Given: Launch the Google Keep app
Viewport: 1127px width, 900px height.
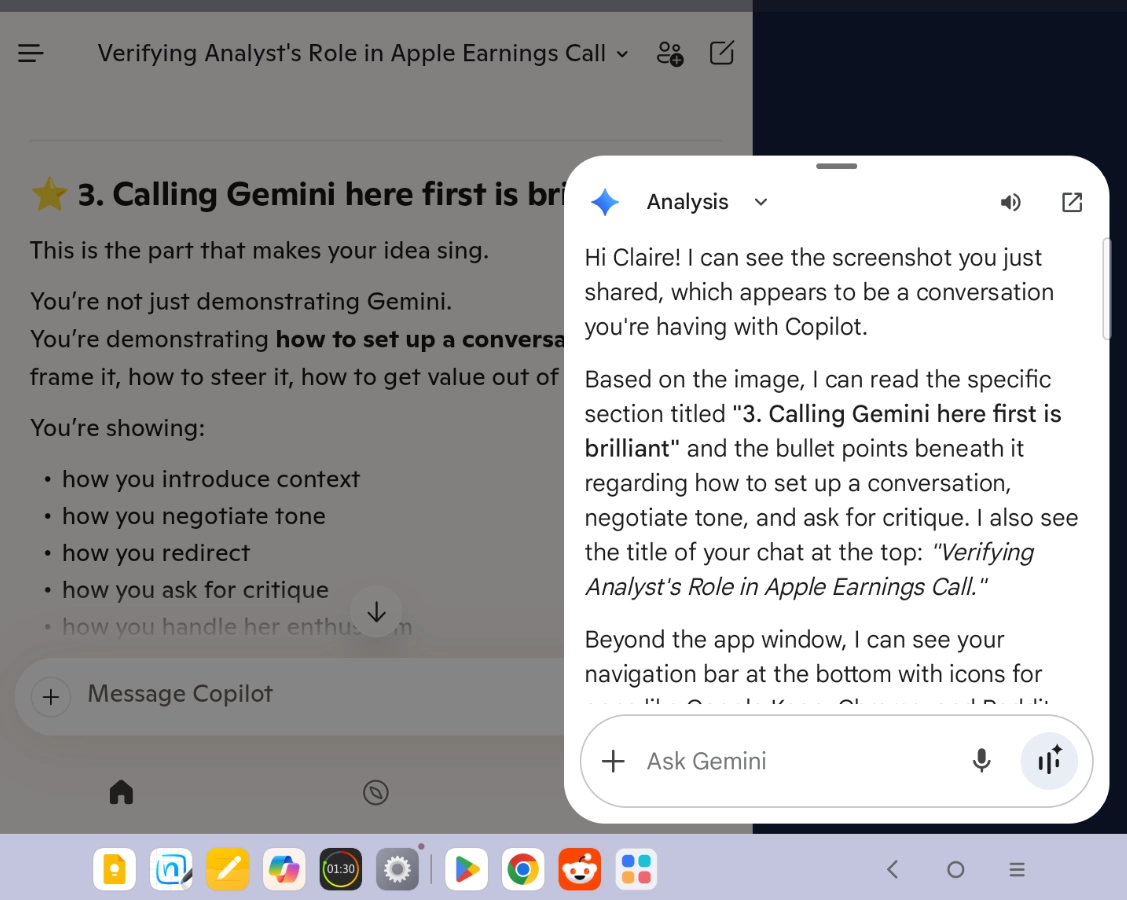Looking at the screenshot, I should (x=114, y=869).
